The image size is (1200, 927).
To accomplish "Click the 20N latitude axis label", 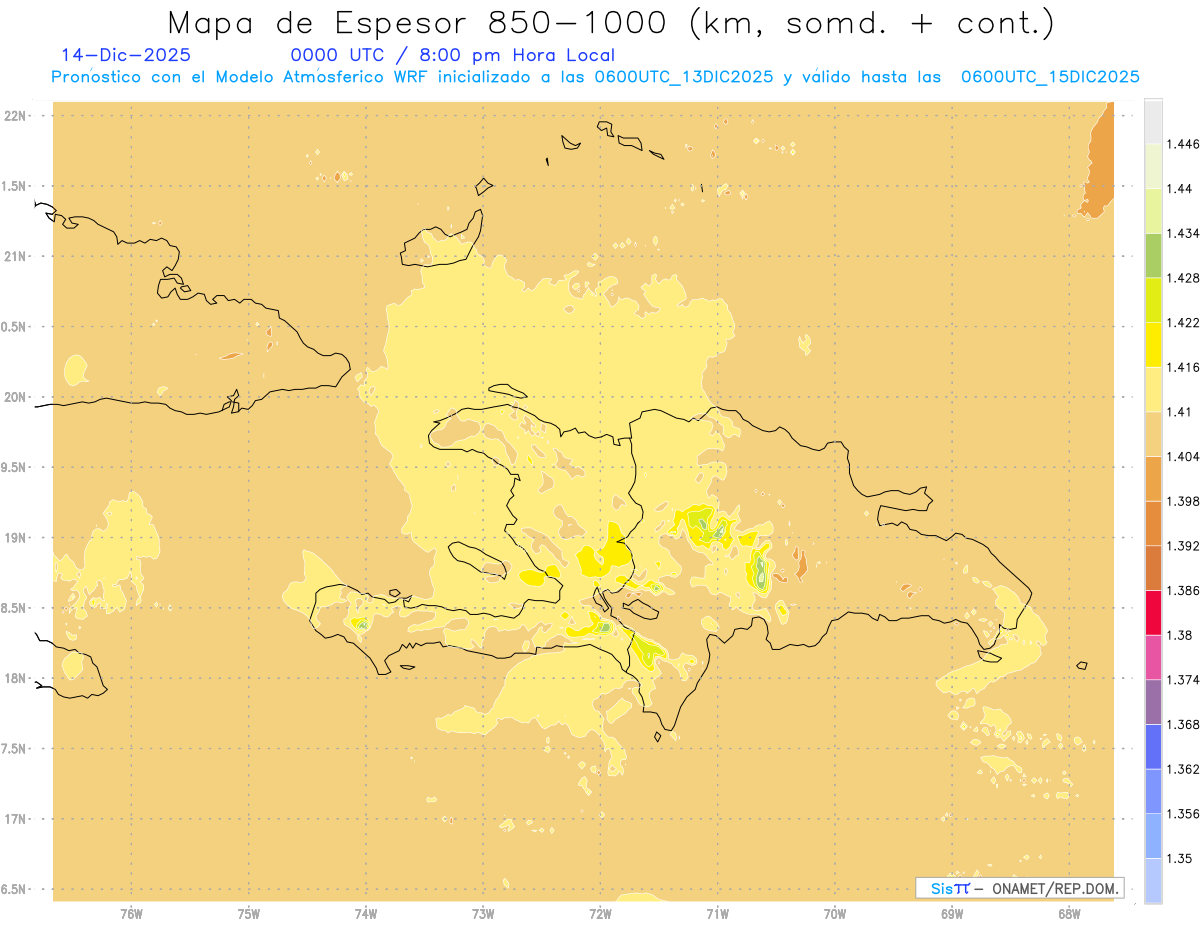I will pyautogui.click(x=15, y=397).
